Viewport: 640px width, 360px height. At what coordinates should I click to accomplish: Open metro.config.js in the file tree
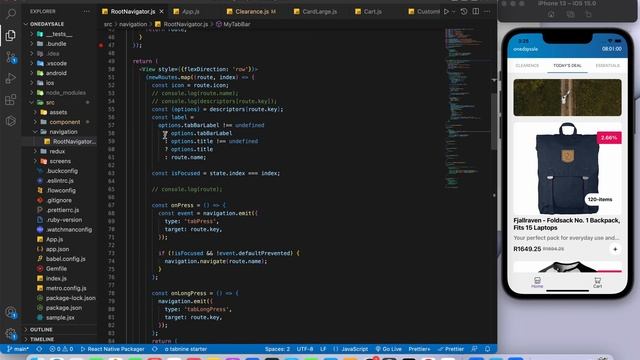[66, 289]
